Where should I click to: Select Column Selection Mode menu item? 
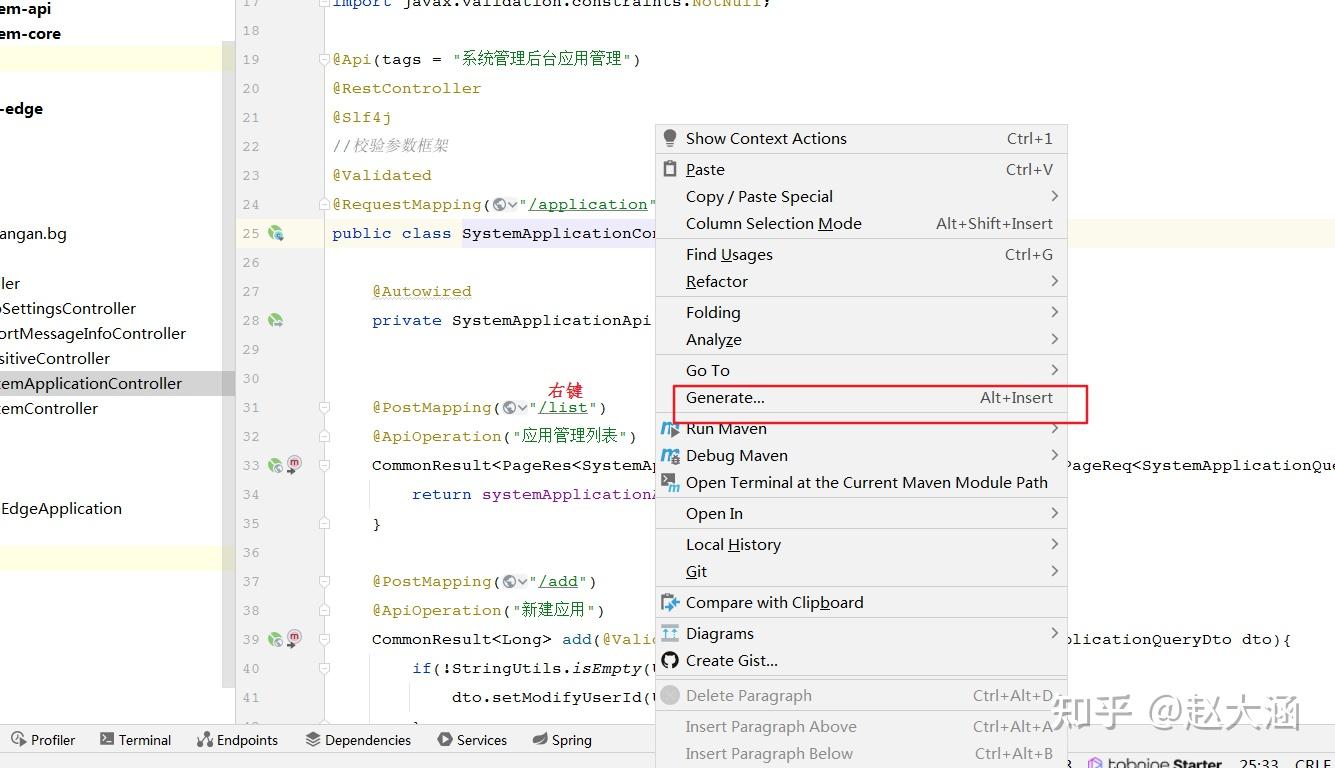[861, 224]
